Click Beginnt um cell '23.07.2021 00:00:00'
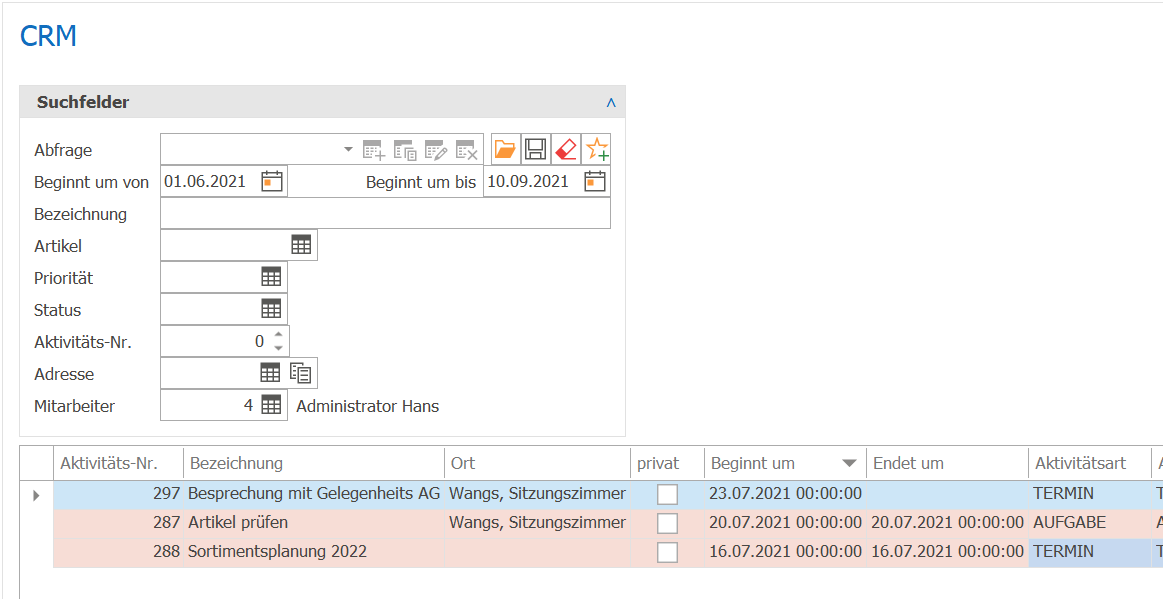1163x599 pixels. 785,494
